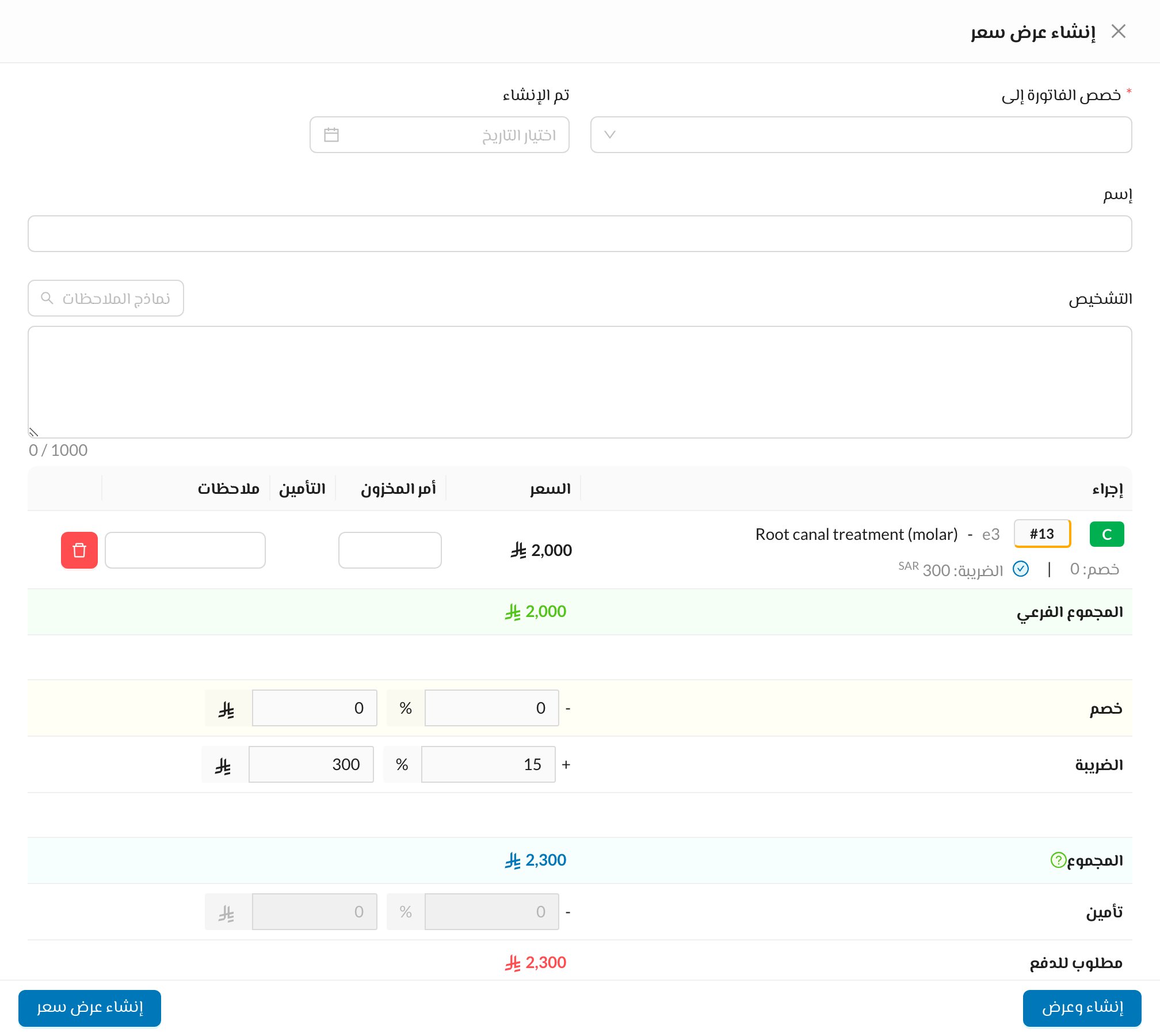Click the % addon in tax row

(402, 764)
